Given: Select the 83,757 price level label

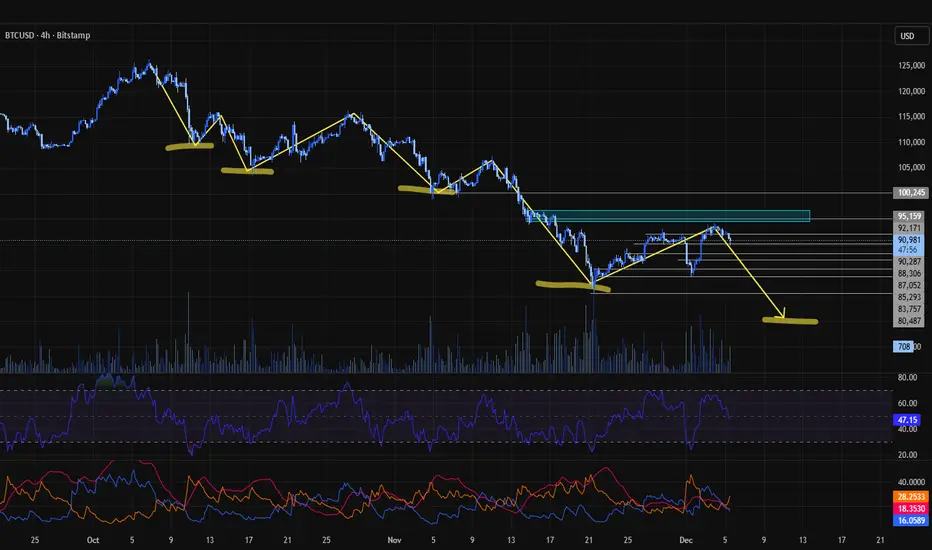Looking at the screenshot, I should click(x=909, y=309).
